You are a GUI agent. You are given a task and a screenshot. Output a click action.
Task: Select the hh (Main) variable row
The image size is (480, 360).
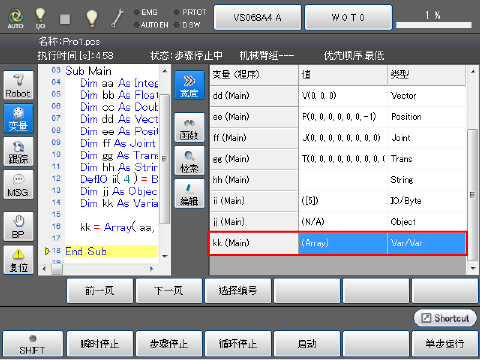pos(338,180)
